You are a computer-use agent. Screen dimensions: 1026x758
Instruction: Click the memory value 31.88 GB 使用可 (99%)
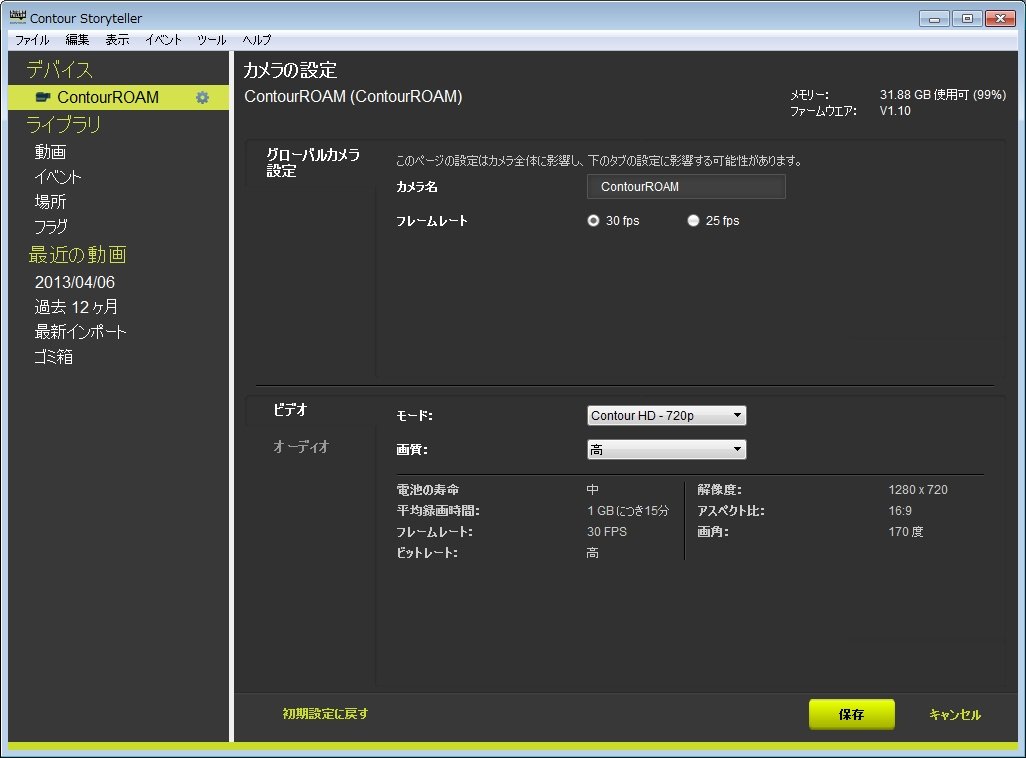[942, 95]
